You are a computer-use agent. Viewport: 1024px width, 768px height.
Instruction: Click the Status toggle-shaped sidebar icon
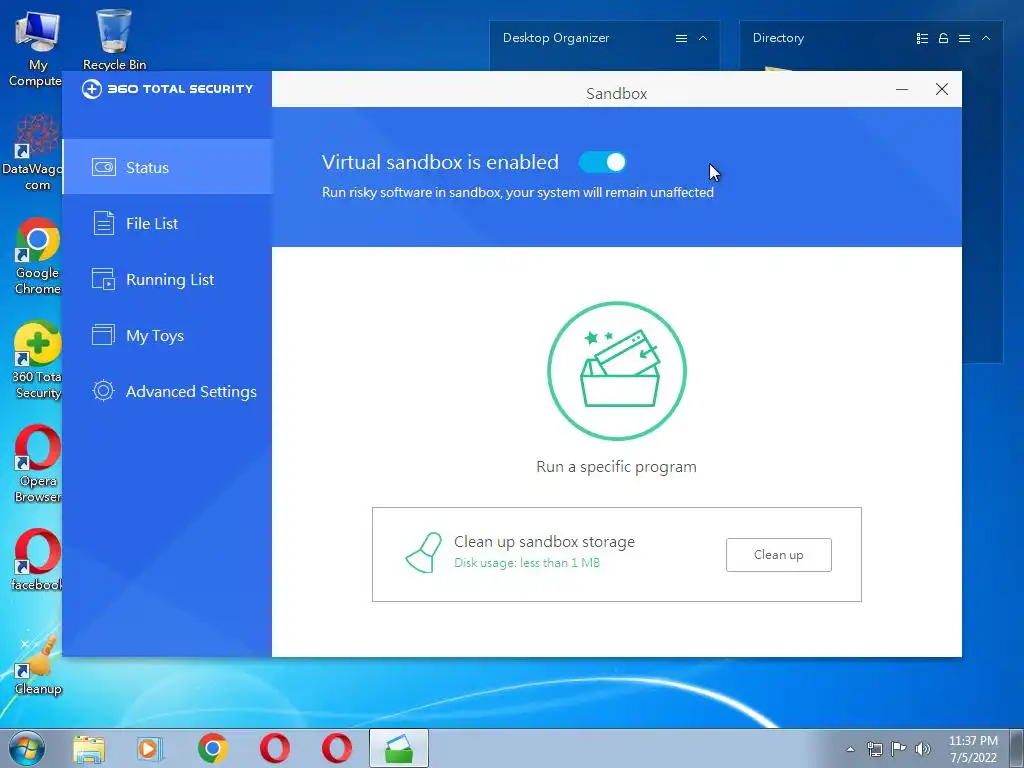point(103,167)
